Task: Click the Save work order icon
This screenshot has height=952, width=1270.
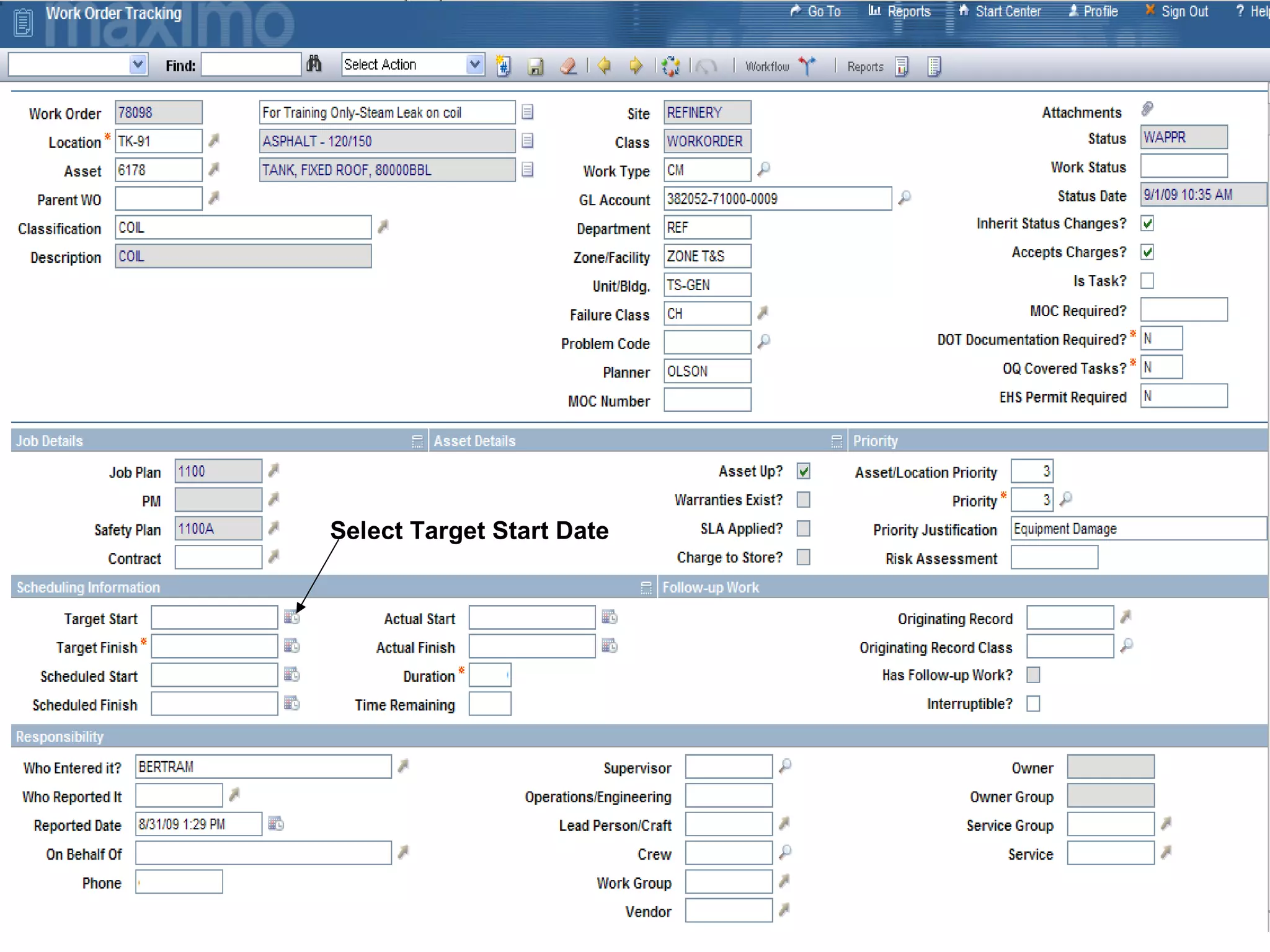Action: pos(535,66)
